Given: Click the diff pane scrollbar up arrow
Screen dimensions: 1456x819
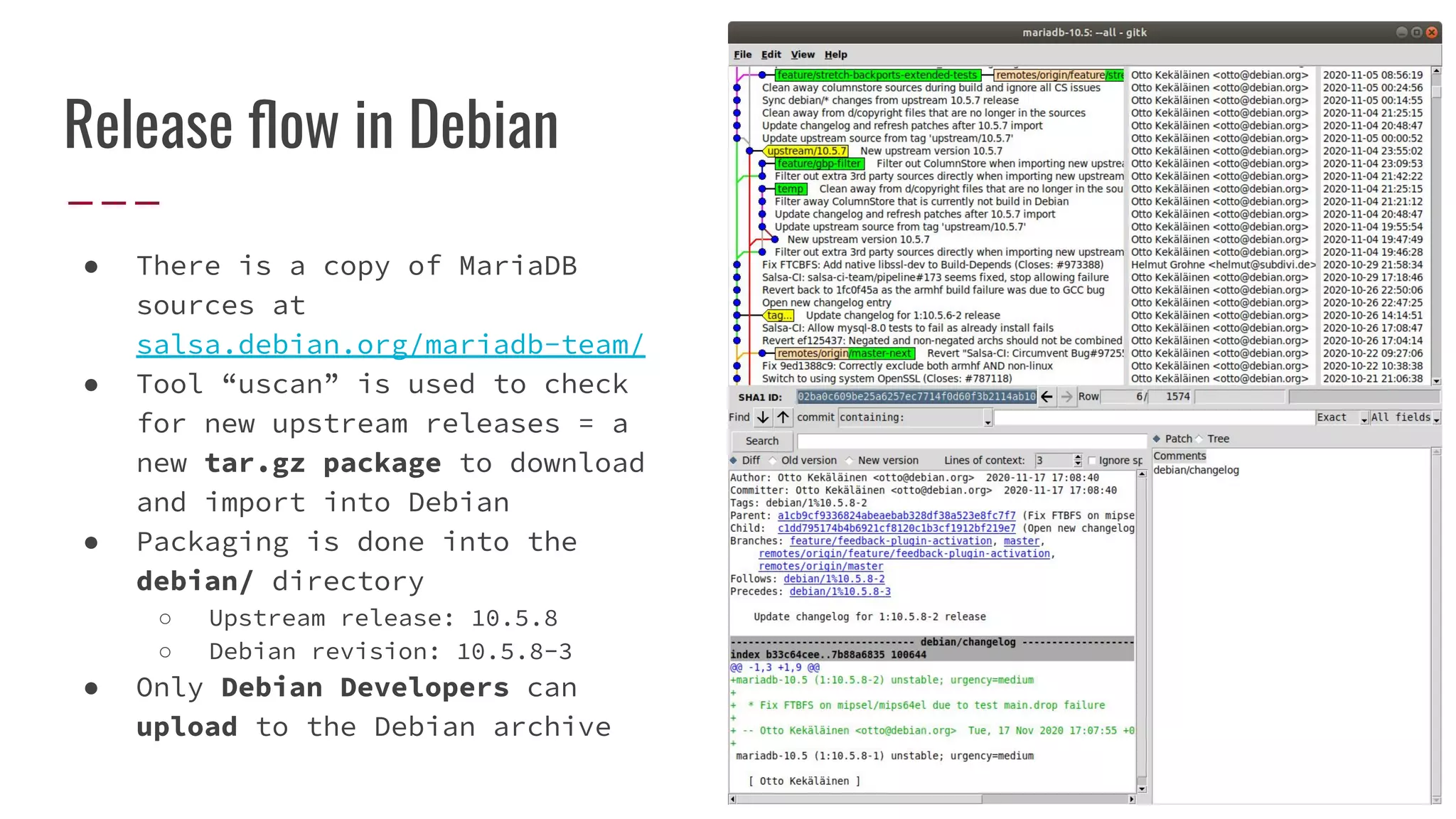Looking at the screenshot, I should (x=1142, y=474).
